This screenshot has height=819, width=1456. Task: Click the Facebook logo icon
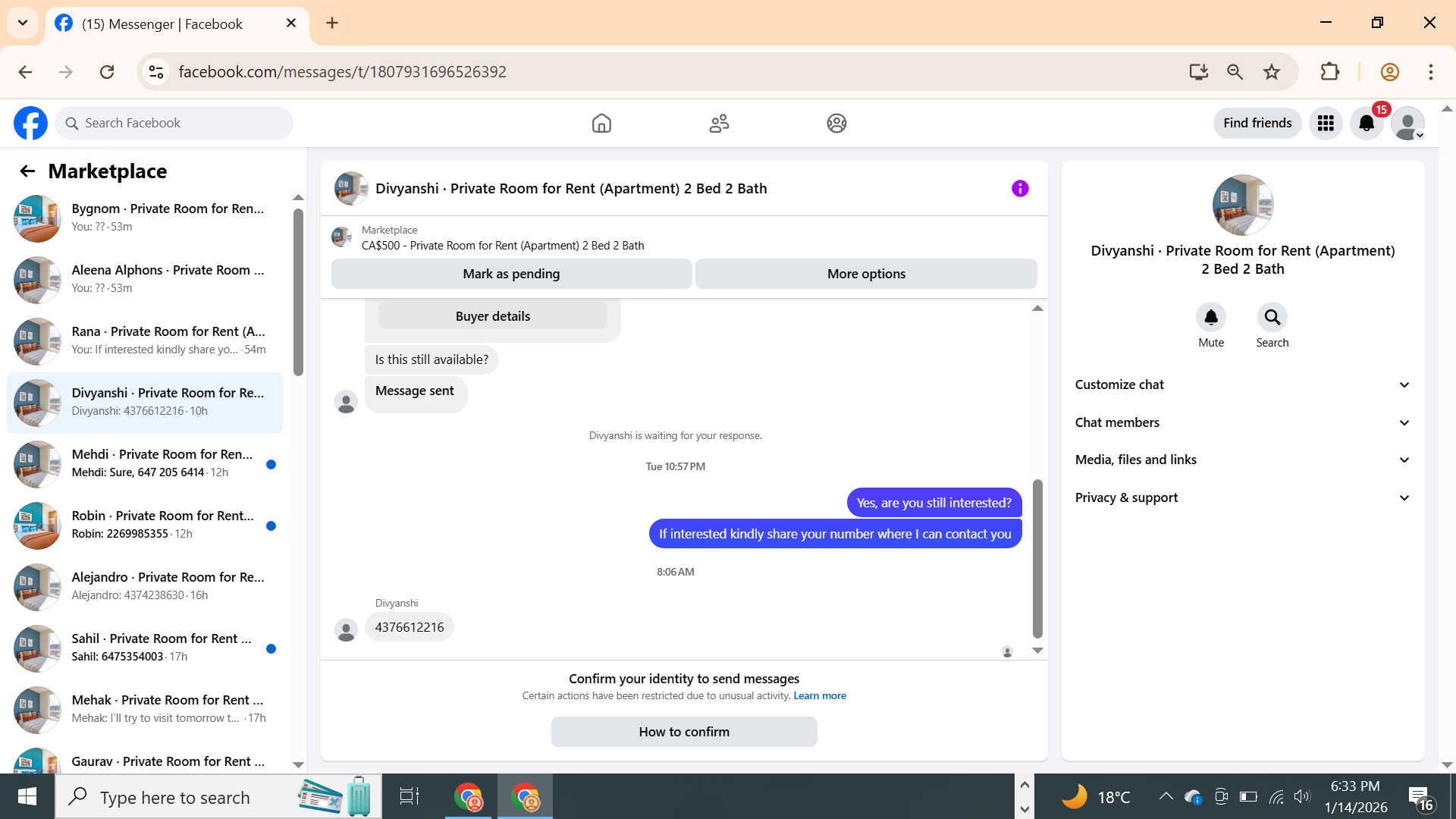coord(30,123)
